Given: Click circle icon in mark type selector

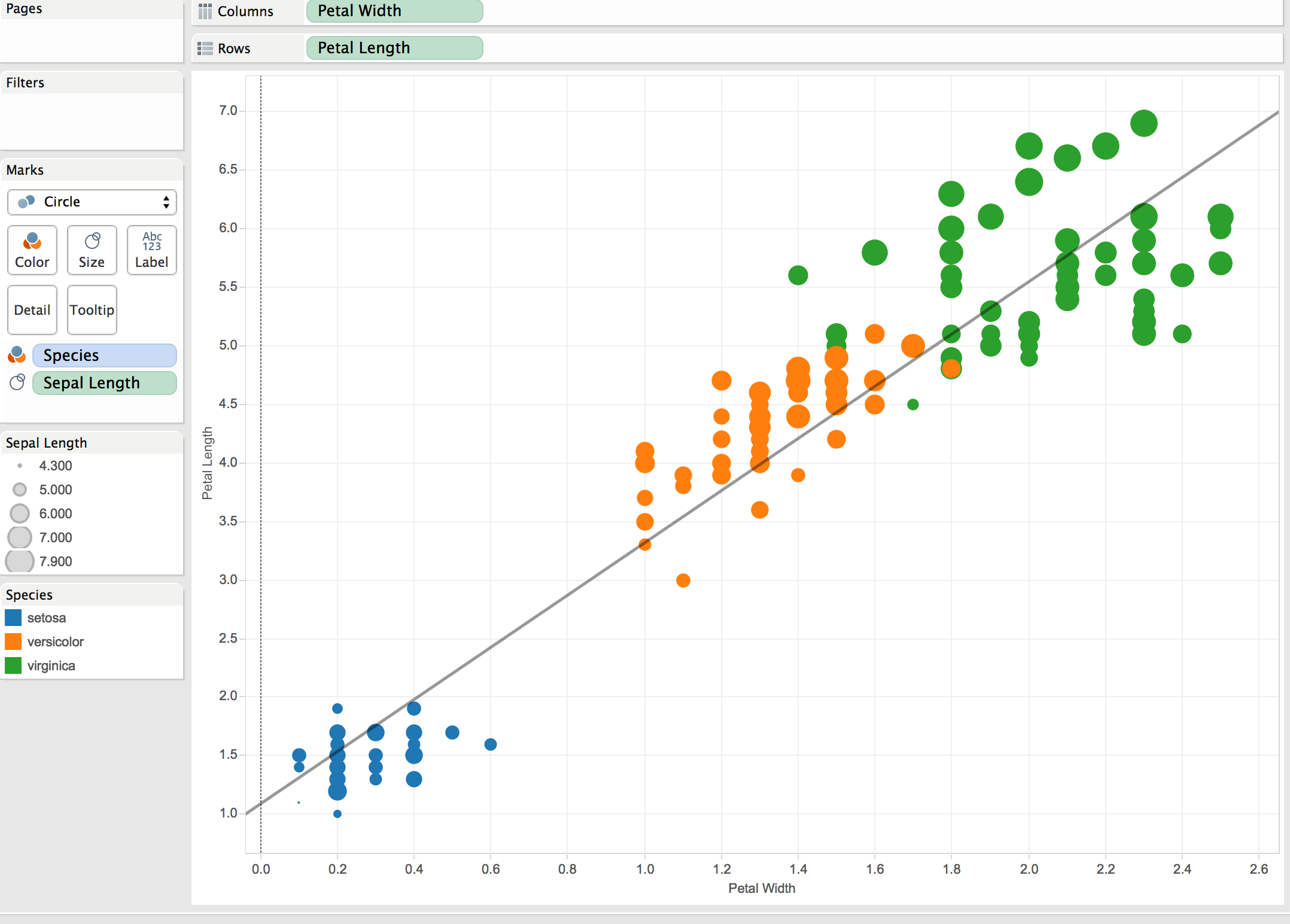Looking at the screenshot, I should 26,202.
